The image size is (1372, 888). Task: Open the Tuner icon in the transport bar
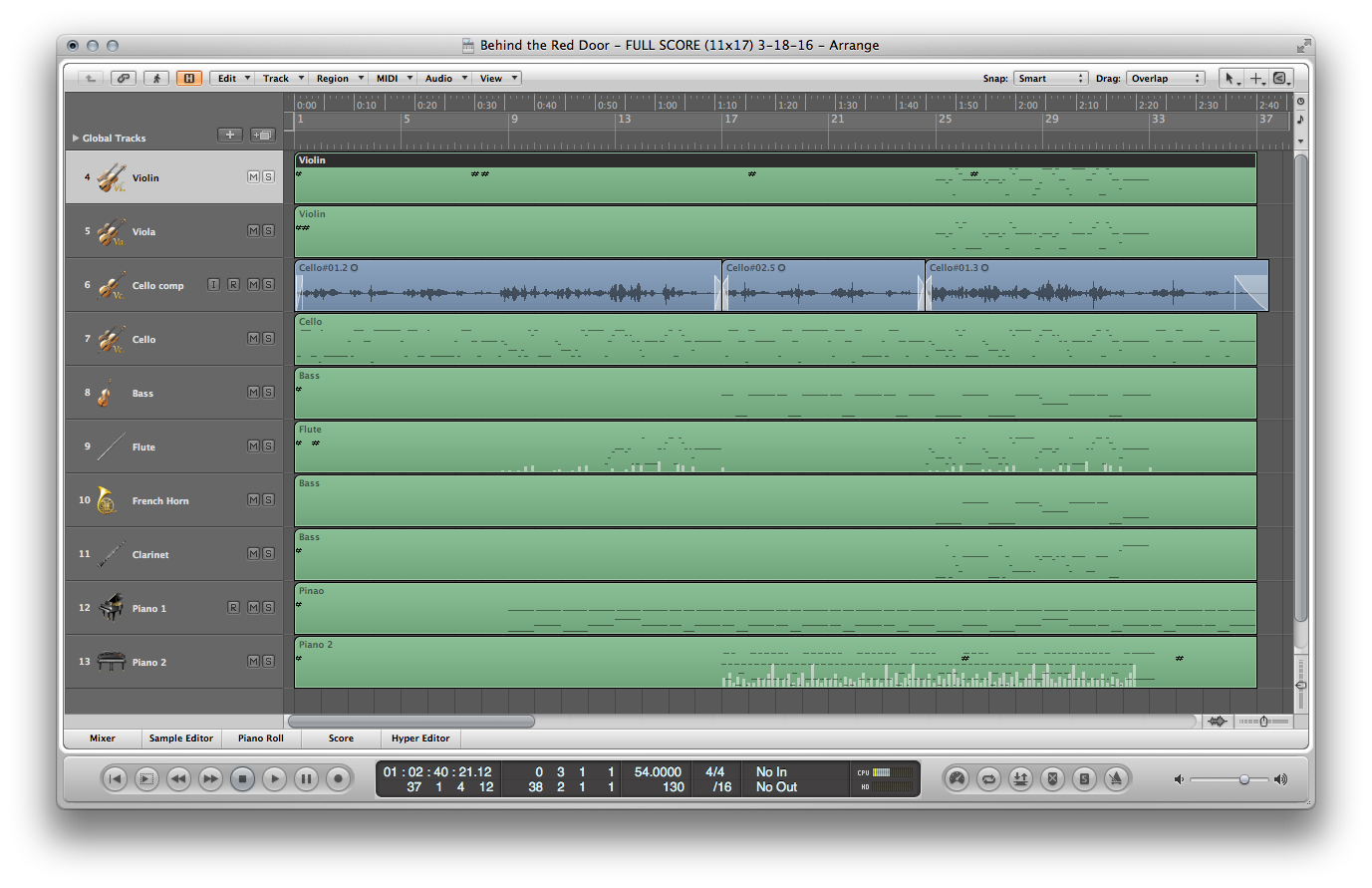coord(957,779)
